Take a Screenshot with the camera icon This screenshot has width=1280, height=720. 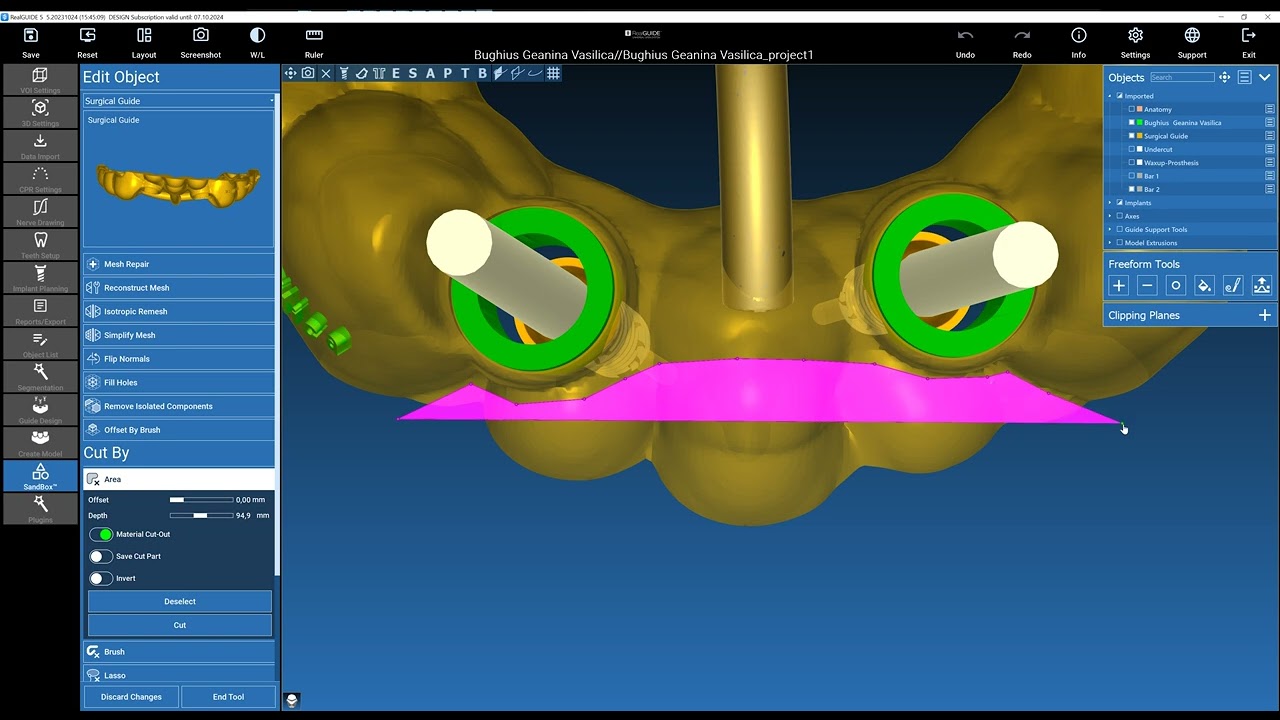pyautogui.click(x=201, y=36)
